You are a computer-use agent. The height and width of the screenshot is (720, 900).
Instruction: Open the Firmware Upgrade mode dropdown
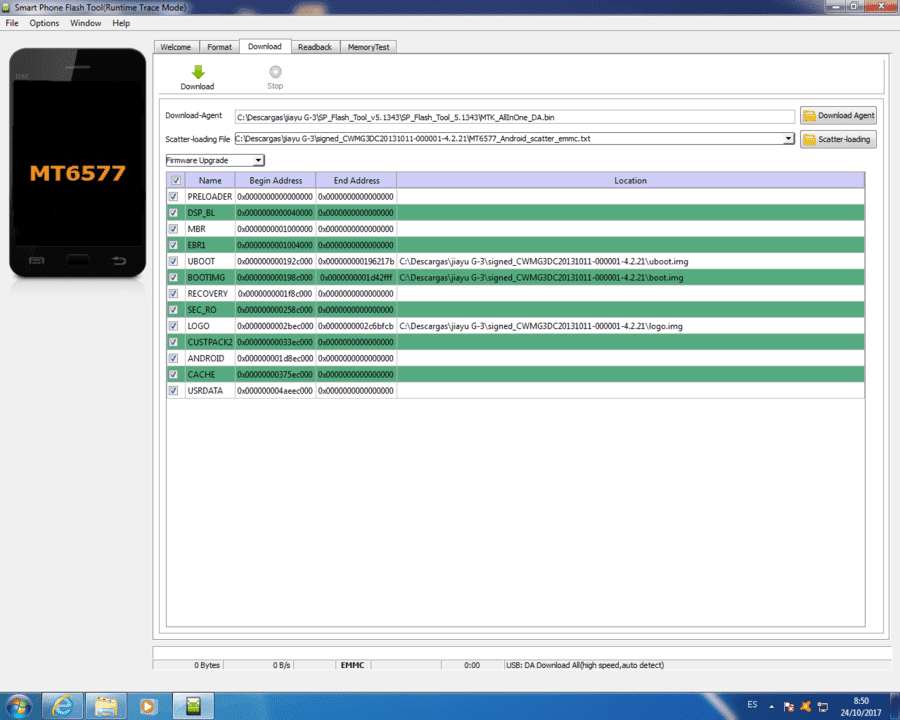[215, 160]
